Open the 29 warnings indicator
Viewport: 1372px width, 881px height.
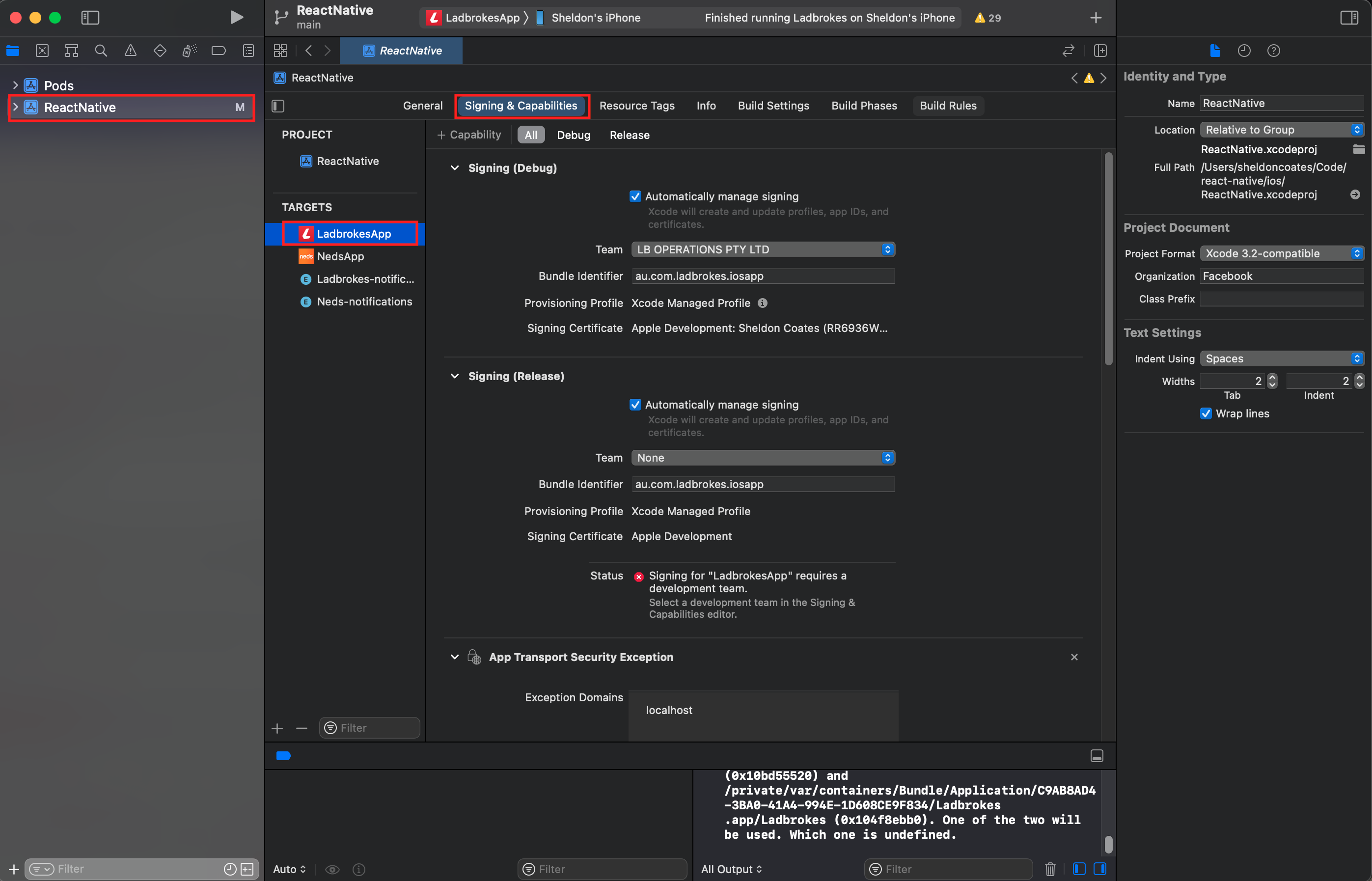coord(988,18)
